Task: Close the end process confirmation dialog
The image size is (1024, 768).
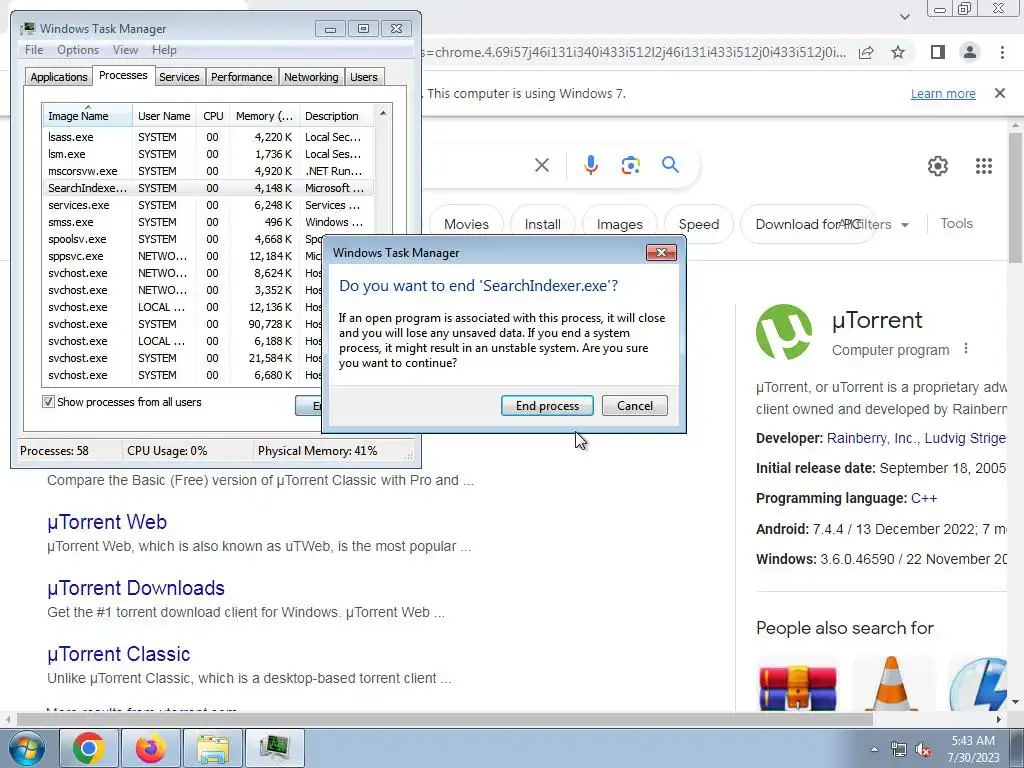Action: (661, 252)
